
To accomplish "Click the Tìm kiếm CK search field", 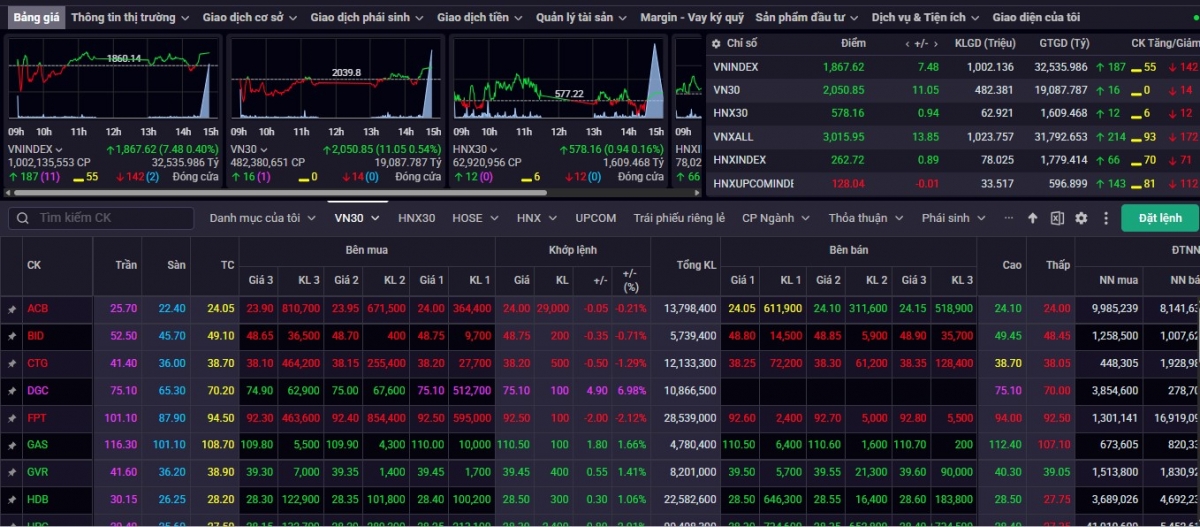I will pos(110,218).
